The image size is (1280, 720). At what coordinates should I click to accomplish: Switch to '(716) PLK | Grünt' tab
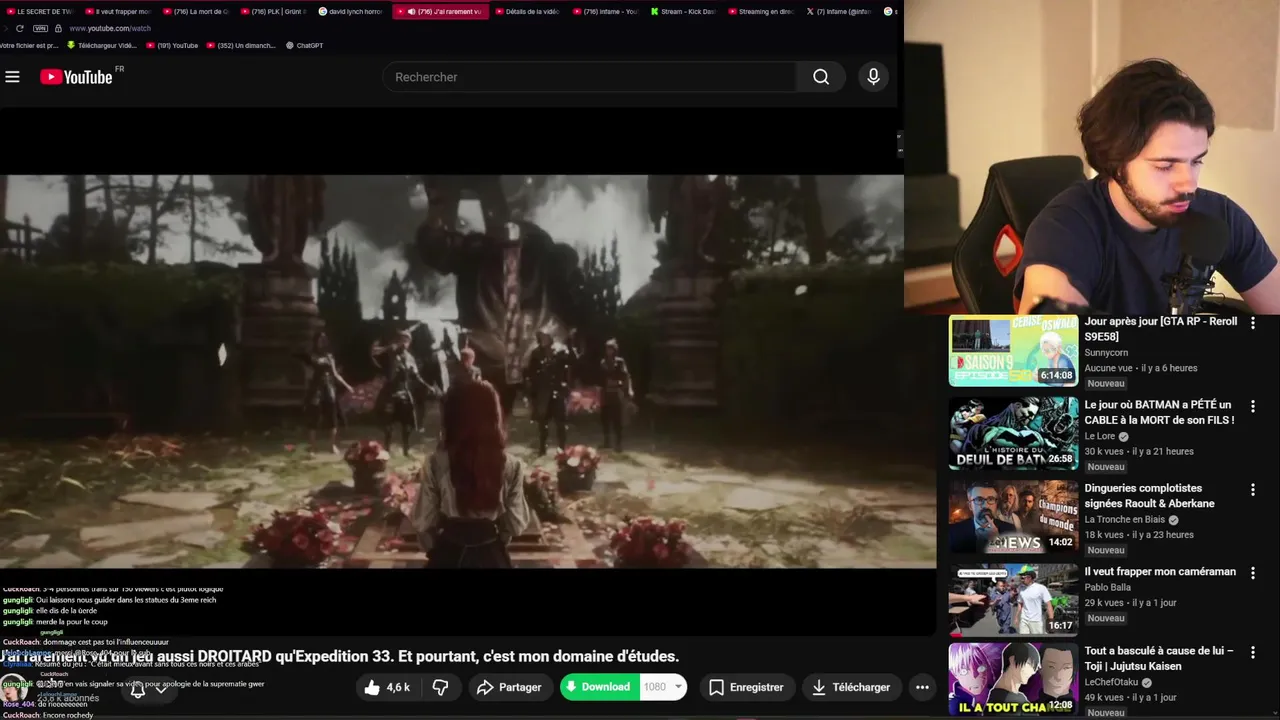274,11
